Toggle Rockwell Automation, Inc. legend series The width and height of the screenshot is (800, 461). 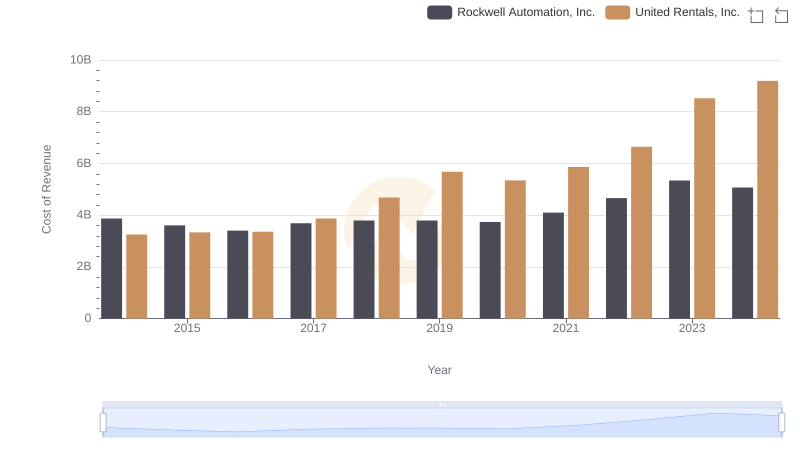click(x=511, y=12)
